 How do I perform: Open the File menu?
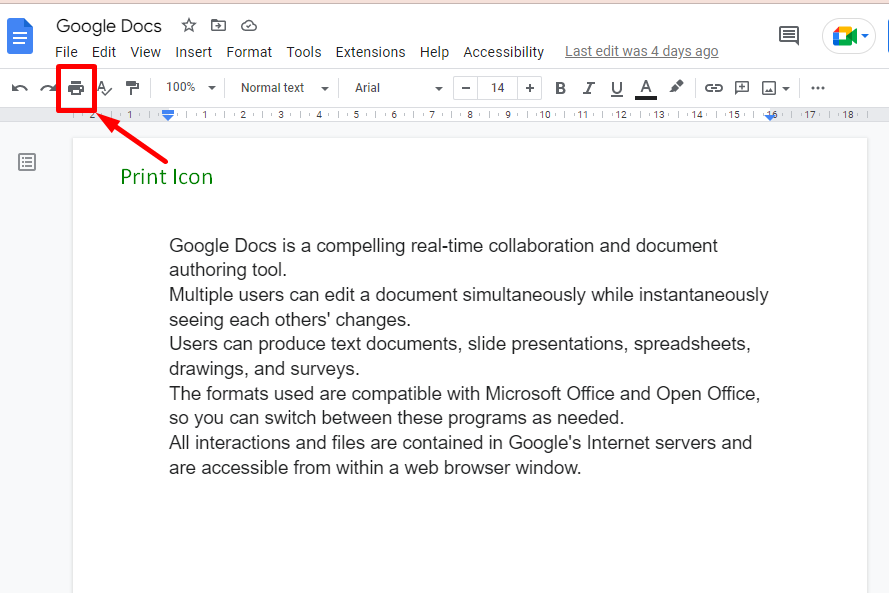66,52
